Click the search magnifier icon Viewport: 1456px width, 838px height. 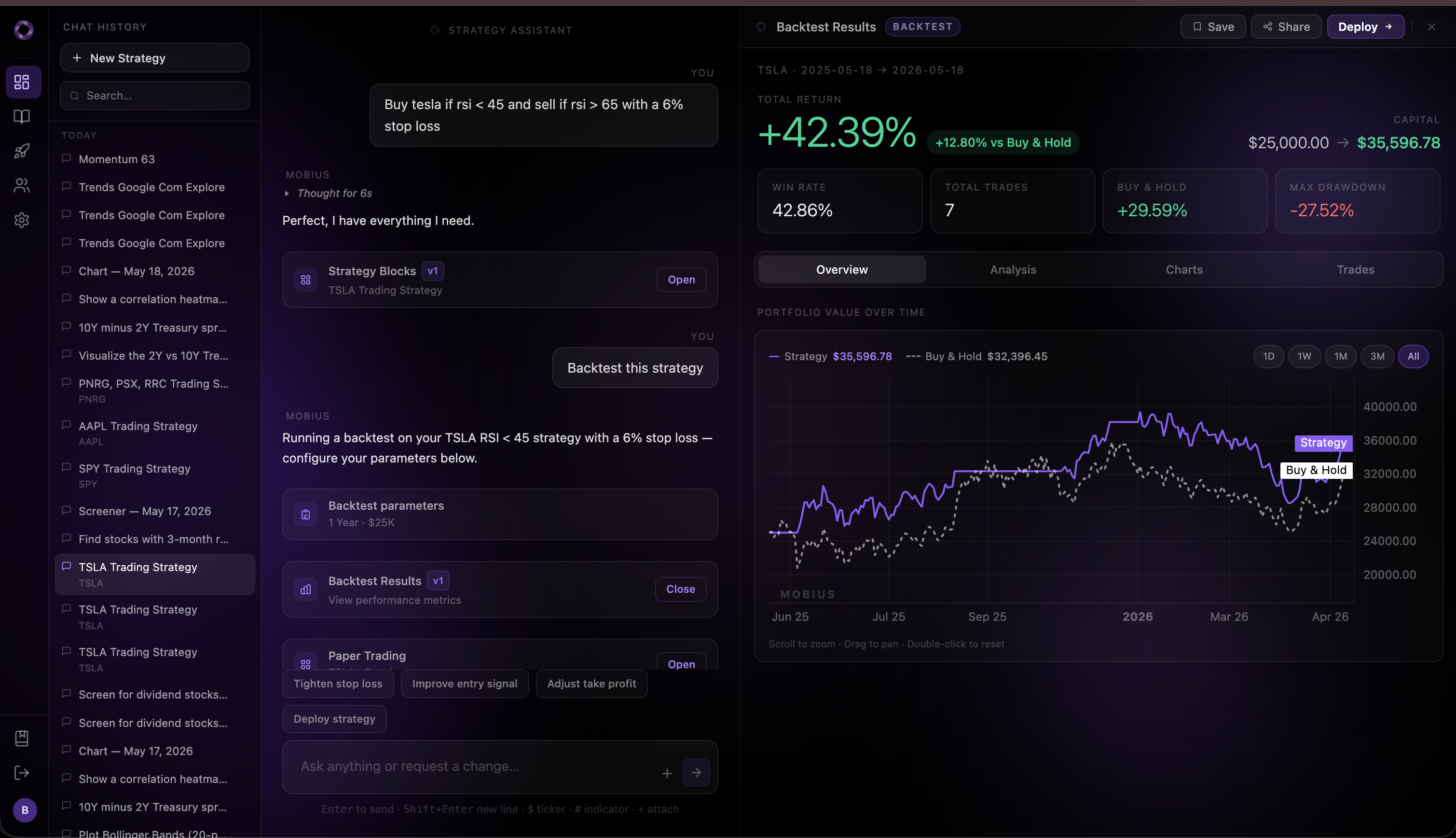[75, 96]
